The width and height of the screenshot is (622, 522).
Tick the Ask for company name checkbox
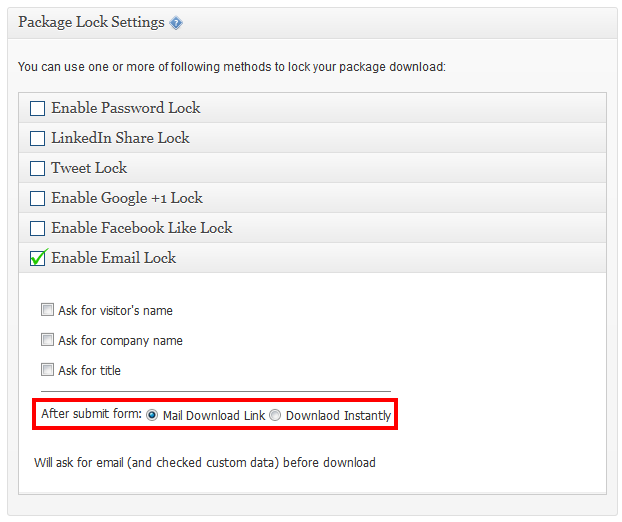tap(47, 340)
